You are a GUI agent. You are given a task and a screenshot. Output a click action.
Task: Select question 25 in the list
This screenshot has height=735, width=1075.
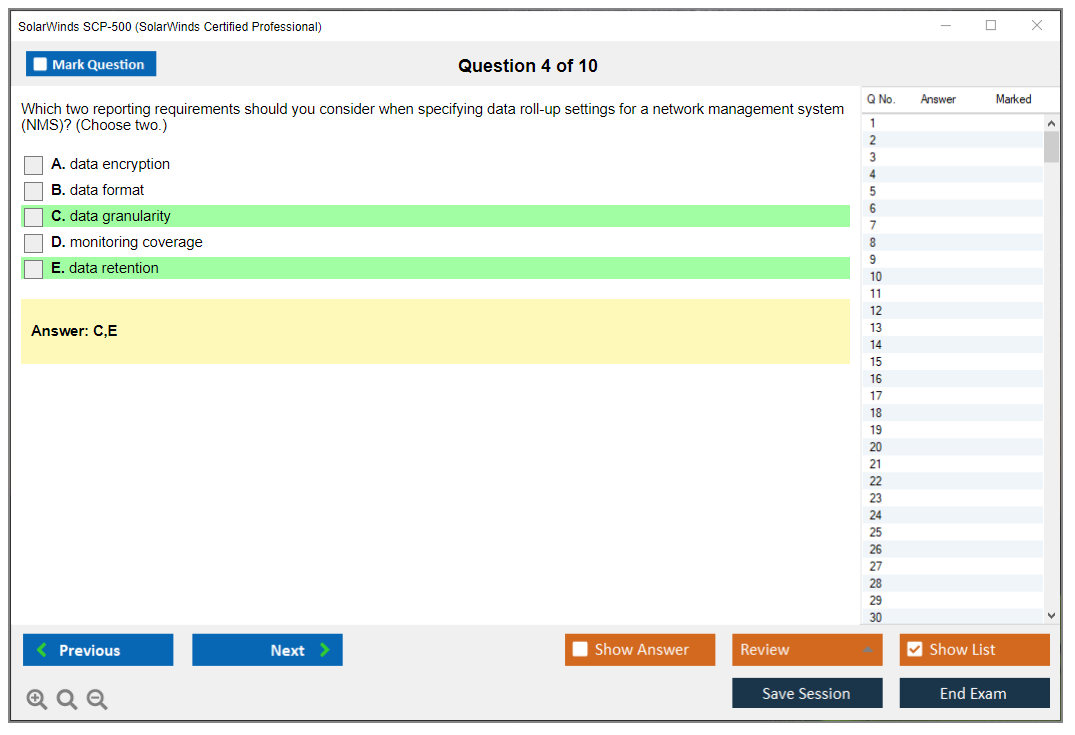pos(876,532)
